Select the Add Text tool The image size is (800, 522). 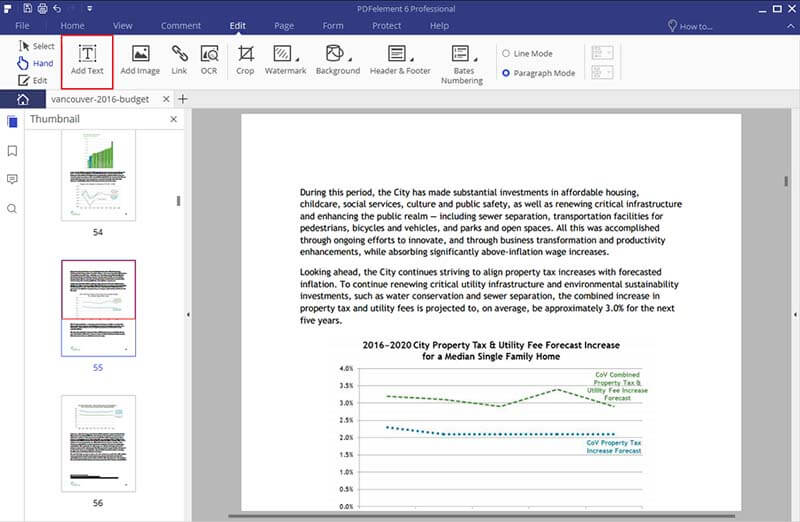click(x=87, y=59)
